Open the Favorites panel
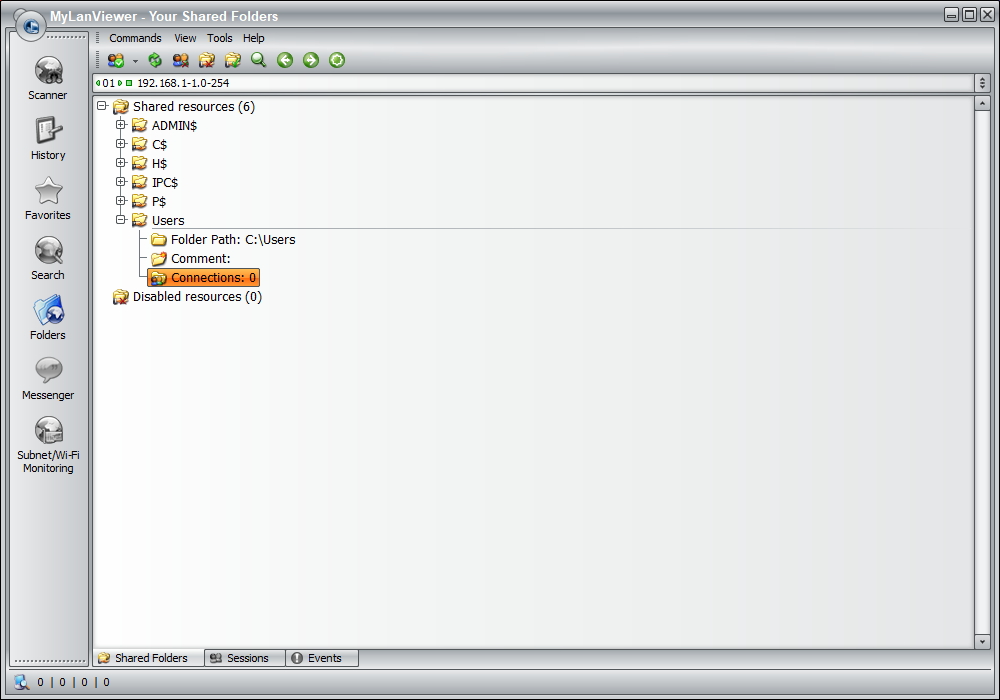 click(48, 198)
